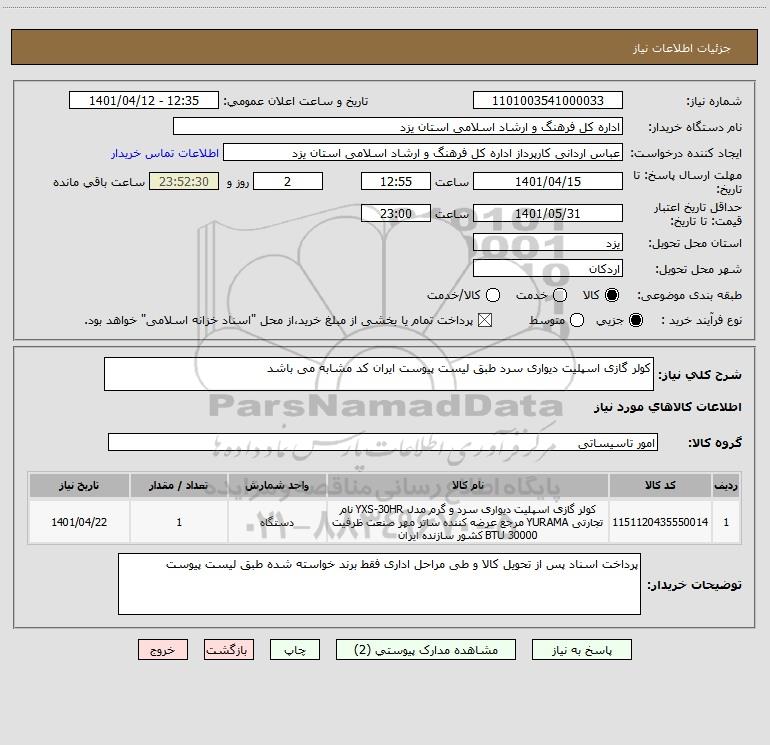Open the اطلاعات تماس خریدار link
The height and width of the screenshot is (745, 770).
[x=165, y=153]
